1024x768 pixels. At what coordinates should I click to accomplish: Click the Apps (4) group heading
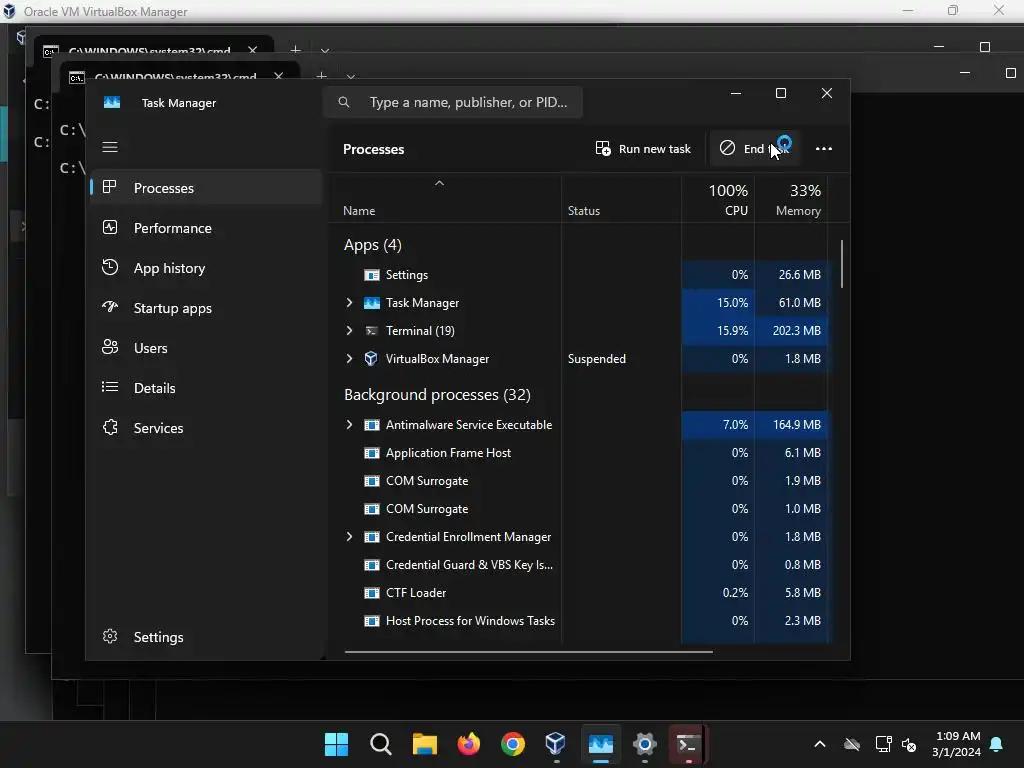coord(373,245)
